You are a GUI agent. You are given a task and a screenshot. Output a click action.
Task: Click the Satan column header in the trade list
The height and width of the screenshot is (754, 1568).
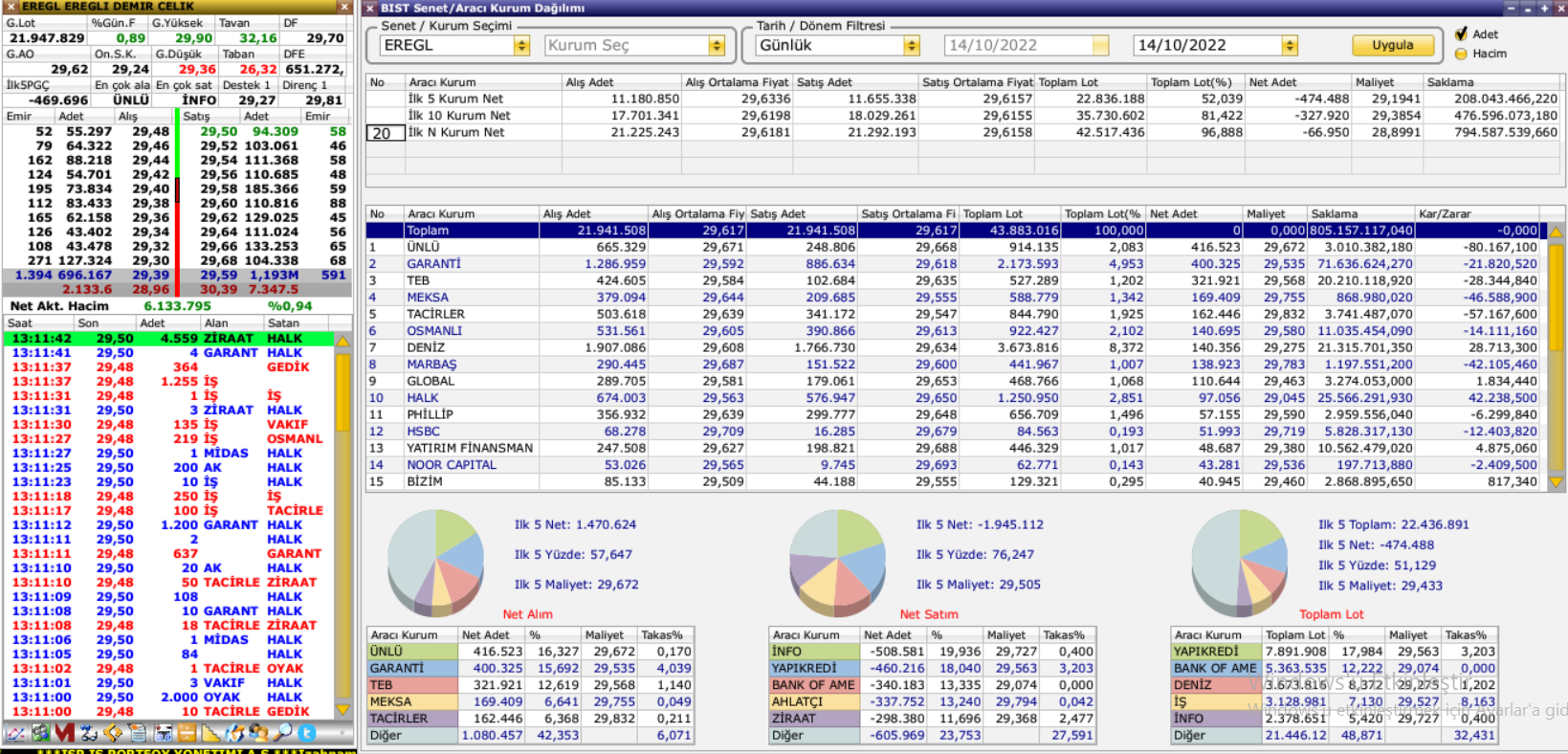tap(298, 323)
